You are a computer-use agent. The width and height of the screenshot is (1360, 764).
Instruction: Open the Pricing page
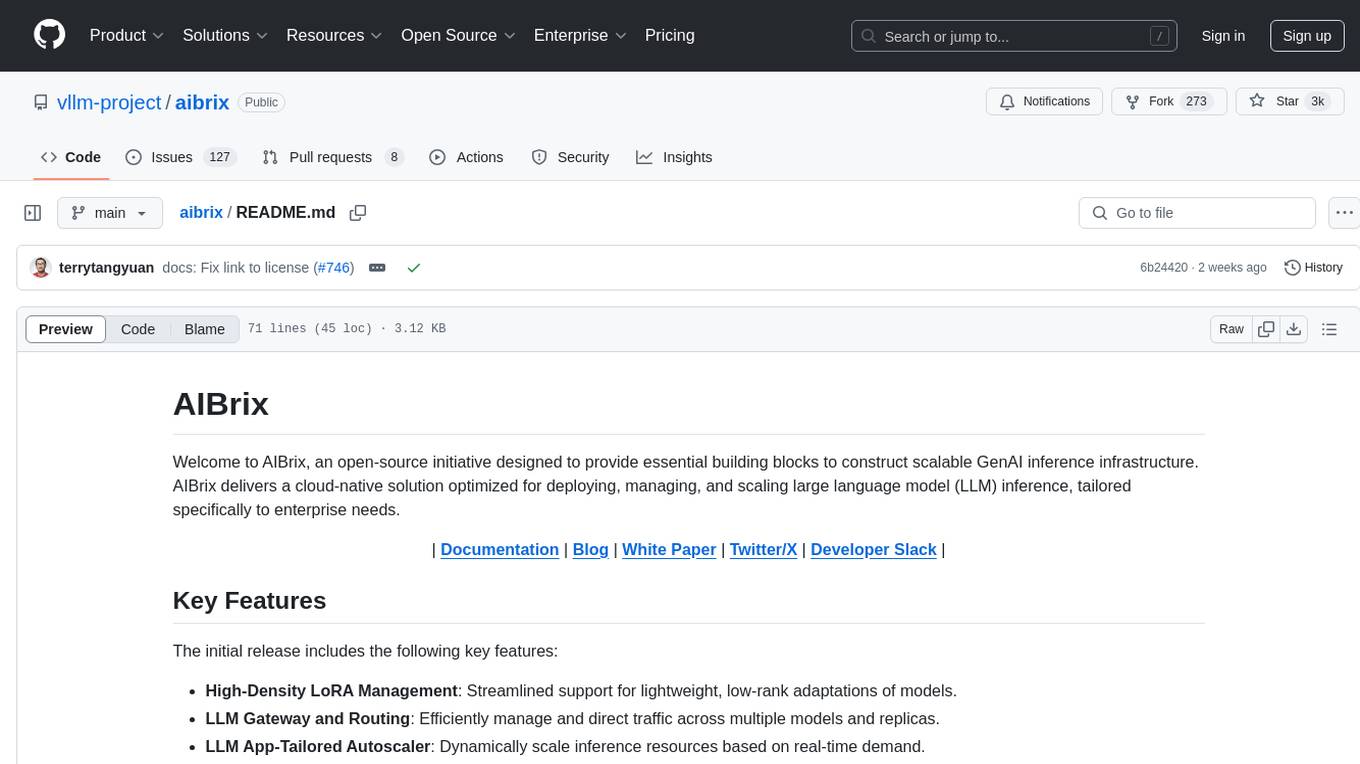pyautogui.click(x=670, y=35)
